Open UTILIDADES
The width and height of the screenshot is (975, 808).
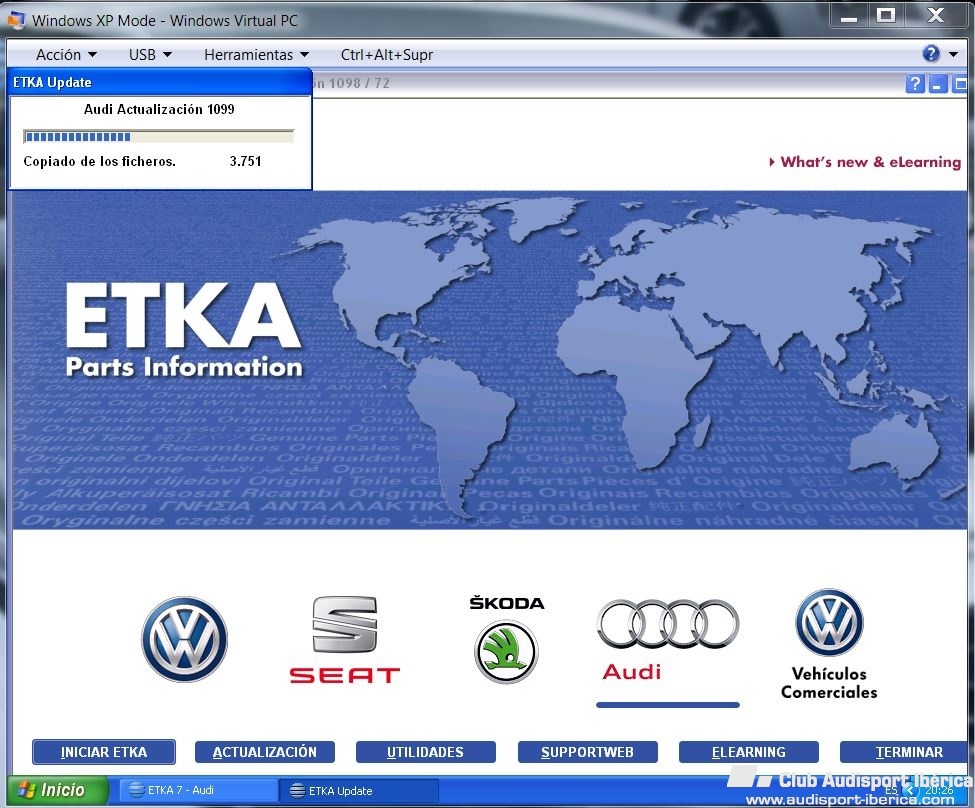click(x=426, y=752)
